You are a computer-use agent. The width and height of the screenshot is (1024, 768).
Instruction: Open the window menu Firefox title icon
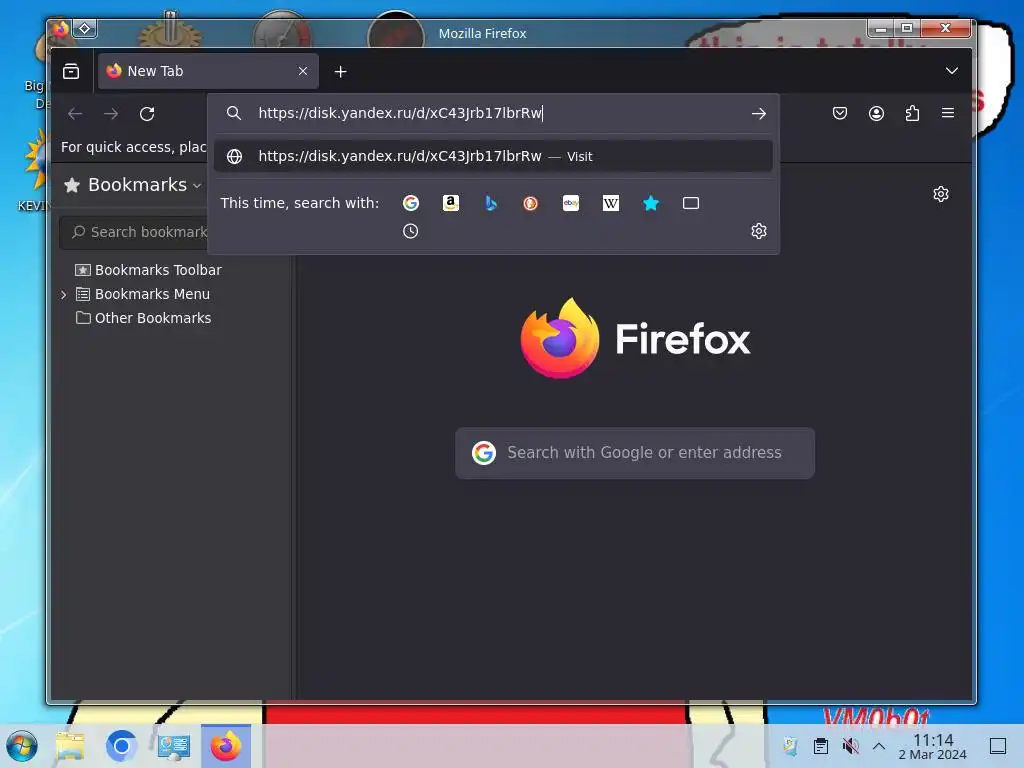coord(61,29)
